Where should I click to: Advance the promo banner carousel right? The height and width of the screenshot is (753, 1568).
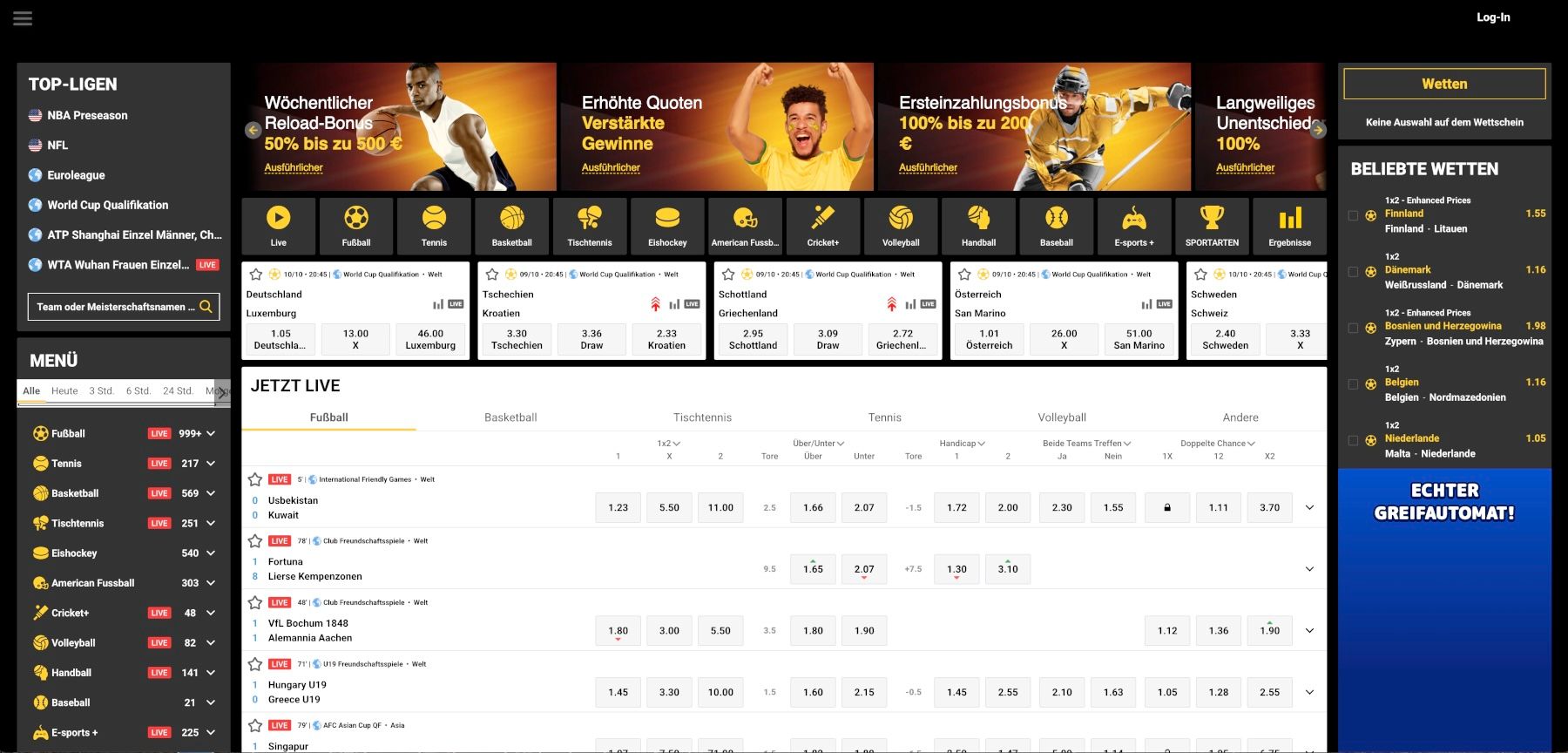(x=1318, y=130)
